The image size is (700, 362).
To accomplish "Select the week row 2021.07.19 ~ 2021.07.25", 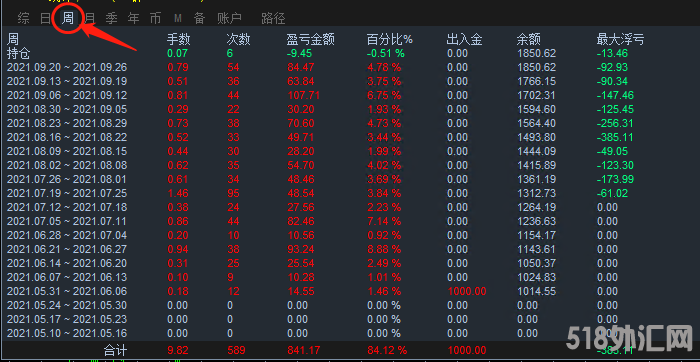I will tap(67, 193).
